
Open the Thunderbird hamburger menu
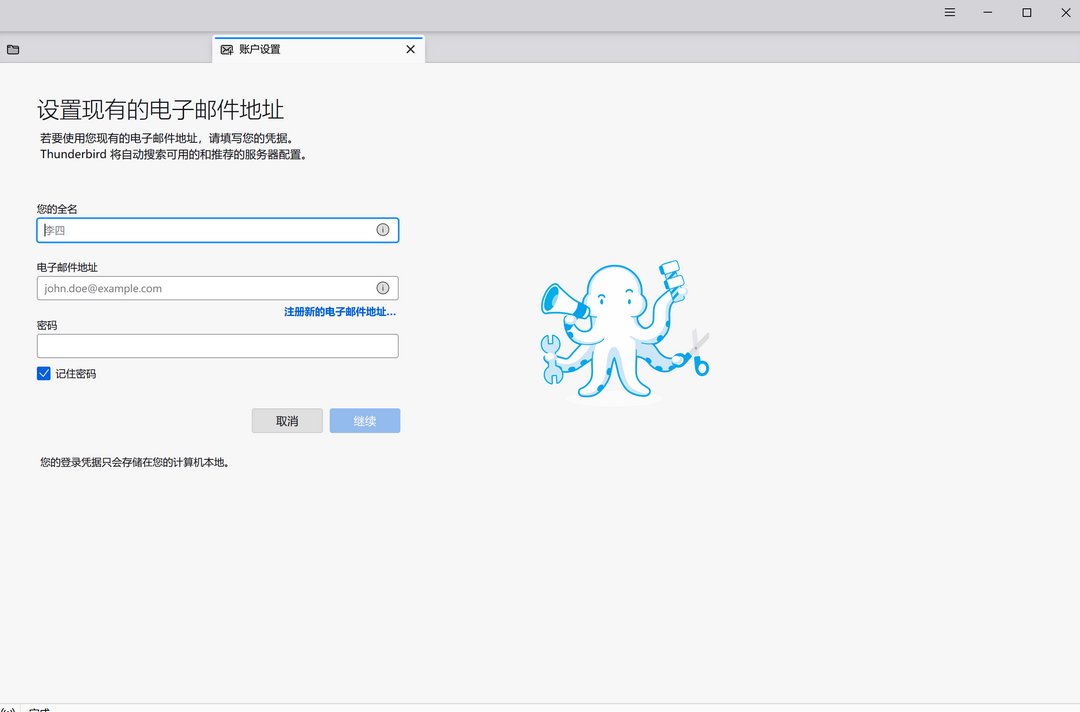tap(949, 12)
